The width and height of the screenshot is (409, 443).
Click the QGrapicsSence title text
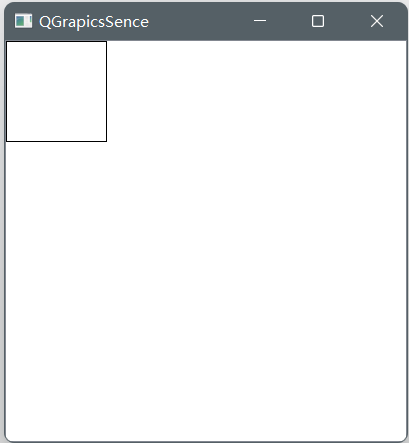tap(94, 22)
